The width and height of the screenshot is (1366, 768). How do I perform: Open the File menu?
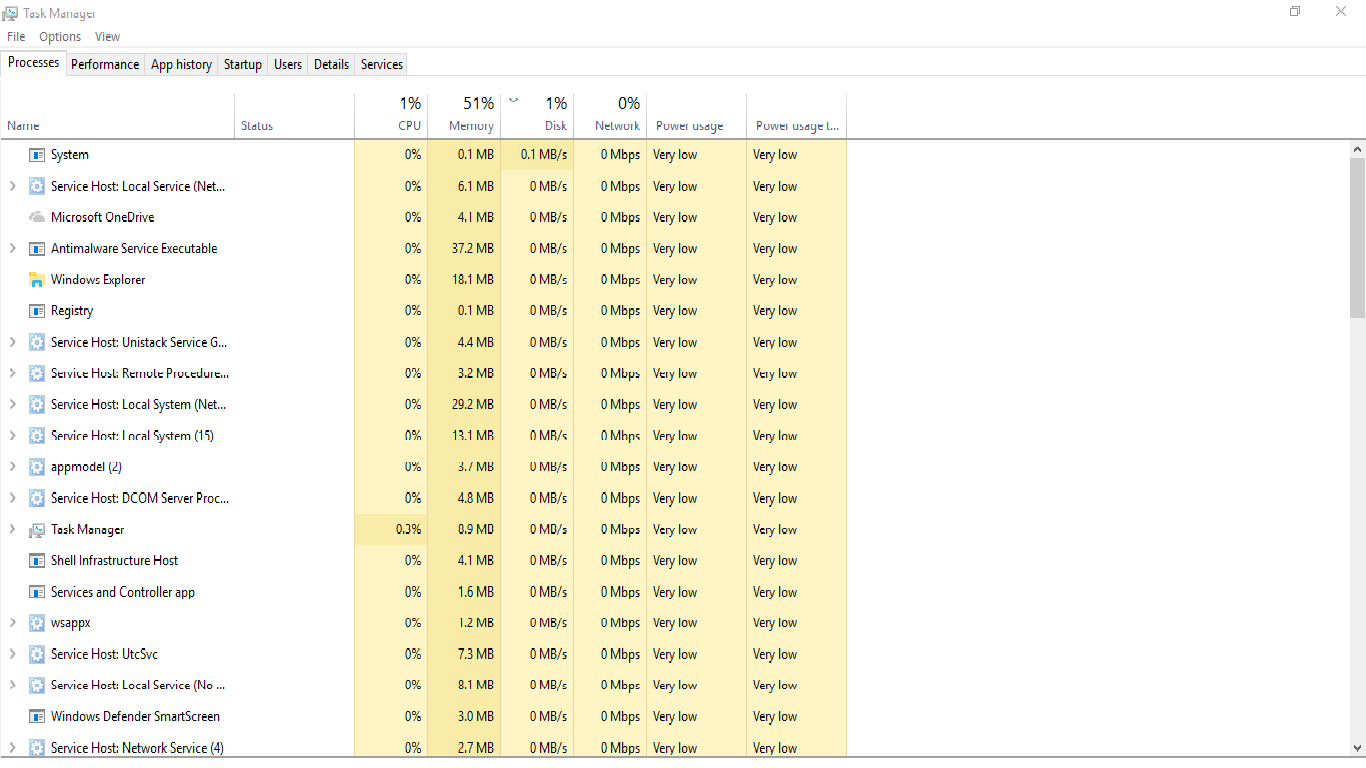point(16,37)
